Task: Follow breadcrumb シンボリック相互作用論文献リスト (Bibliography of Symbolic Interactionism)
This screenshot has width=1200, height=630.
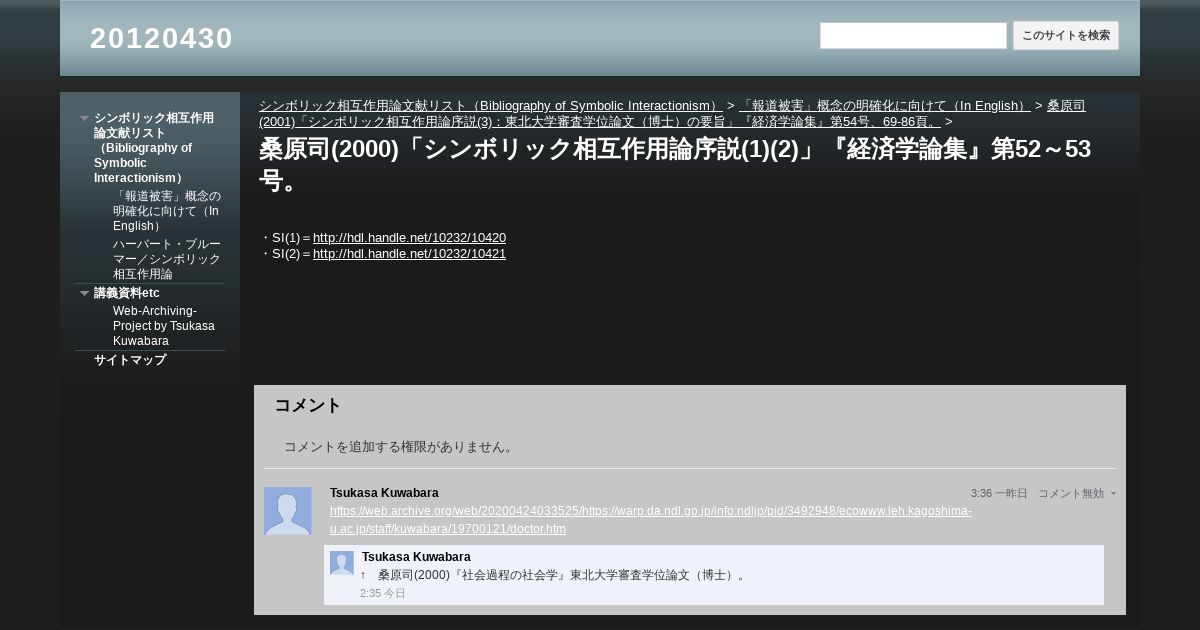Action: [x=491, y=106]
